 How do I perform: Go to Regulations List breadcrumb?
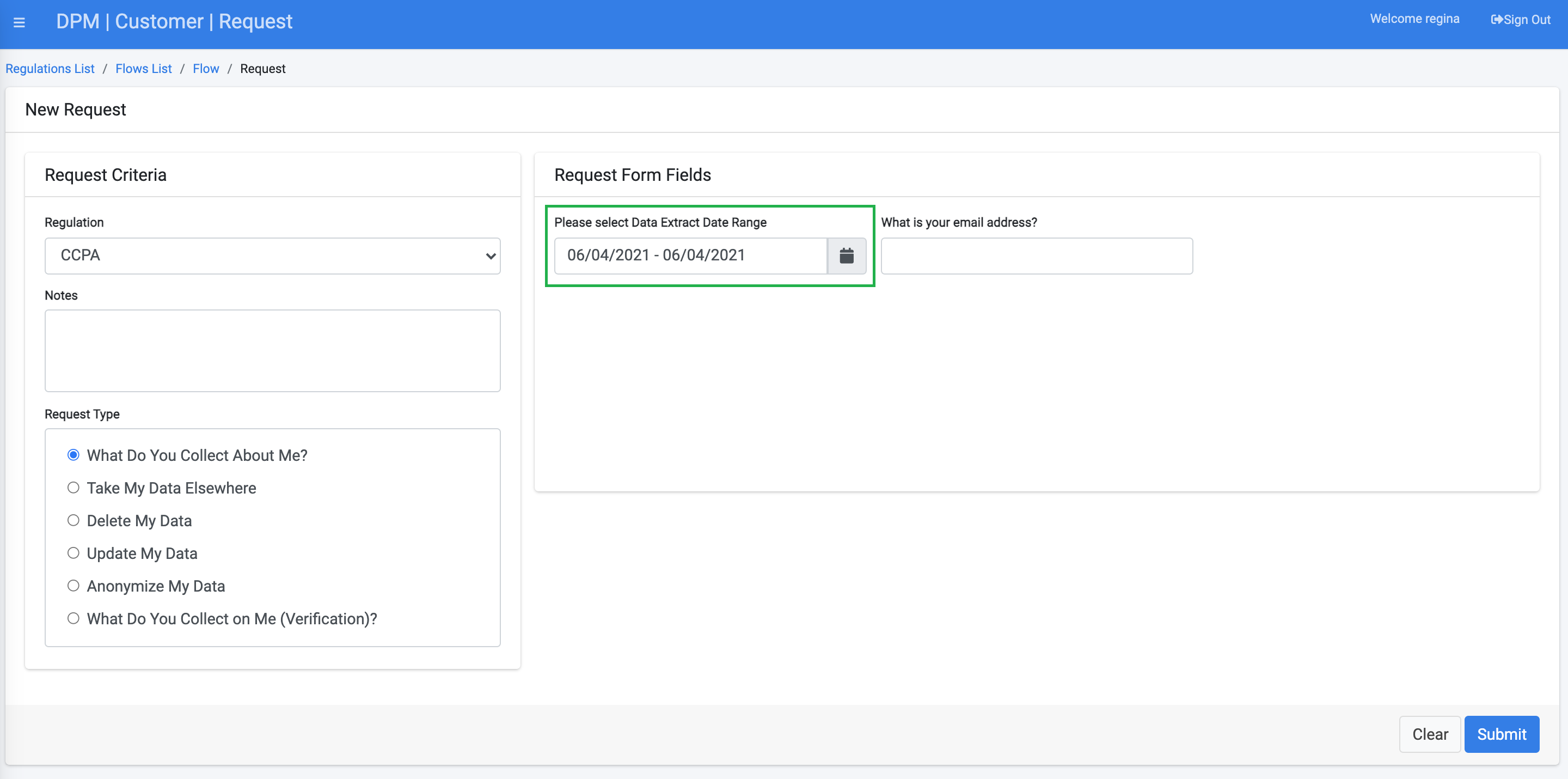[x=50, y=69]
